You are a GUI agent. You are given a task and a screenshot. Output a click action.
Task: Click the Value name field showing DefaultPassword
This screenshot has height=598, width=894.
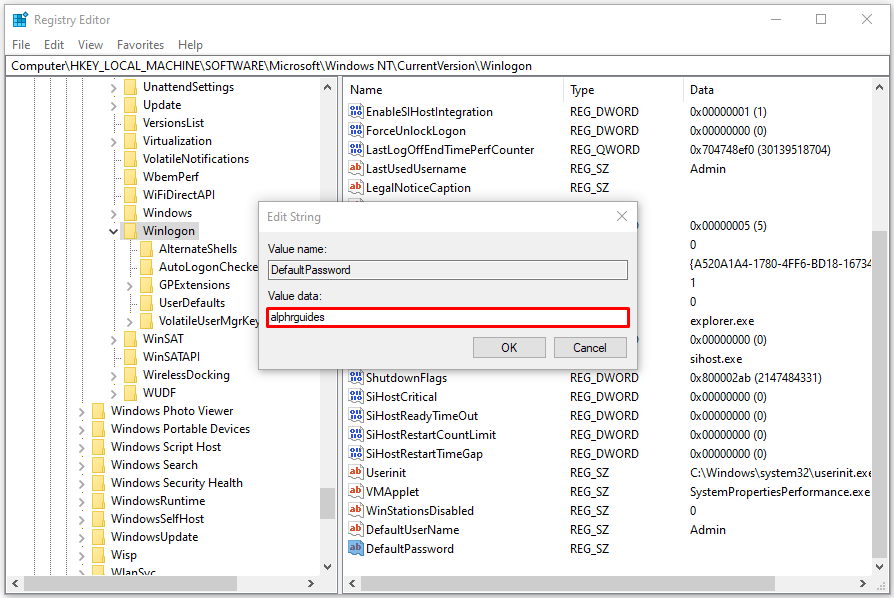click(448, 270)
